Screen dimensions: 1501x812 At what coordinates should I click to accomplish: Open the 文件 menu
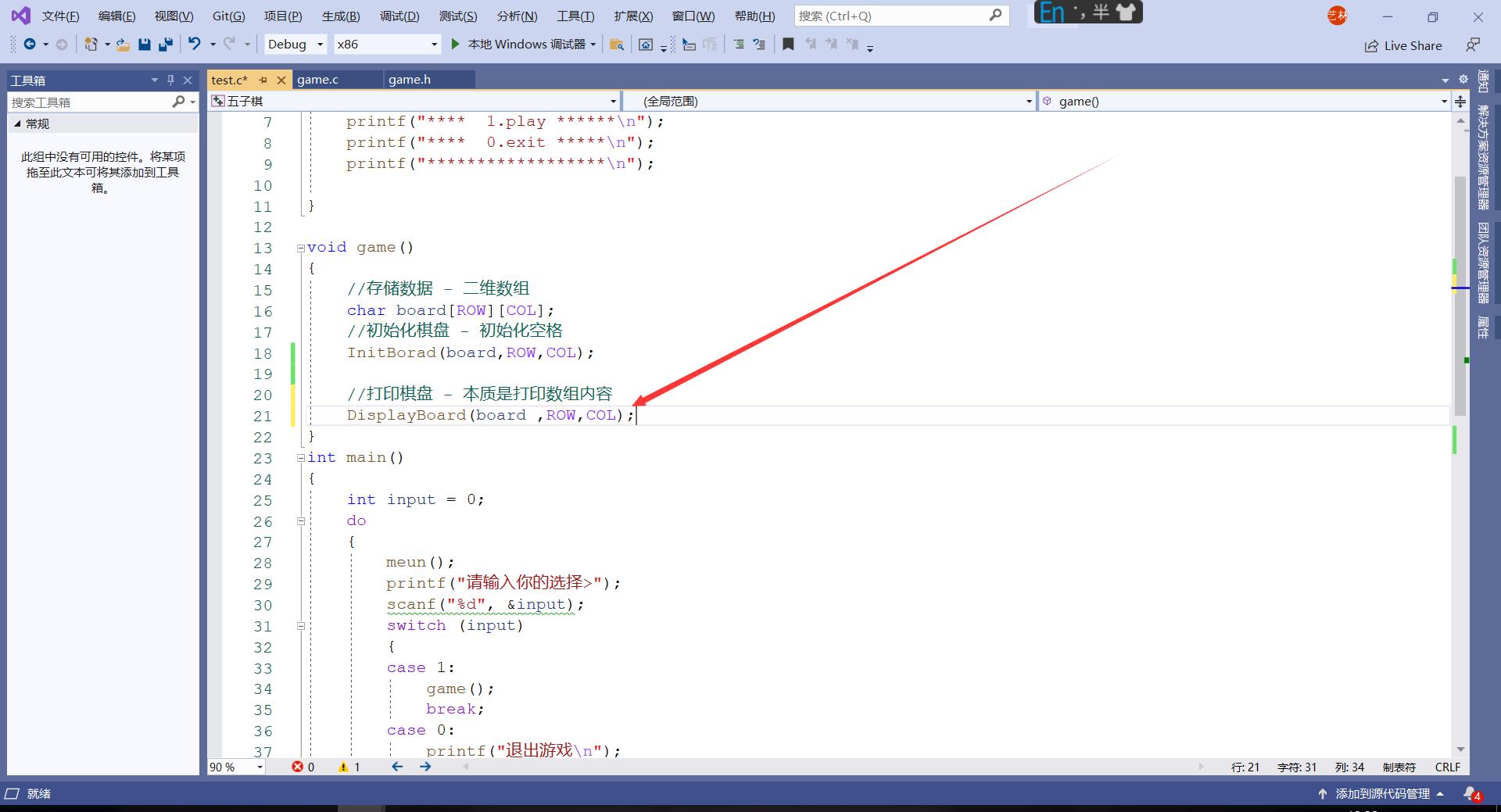[60, 16]
